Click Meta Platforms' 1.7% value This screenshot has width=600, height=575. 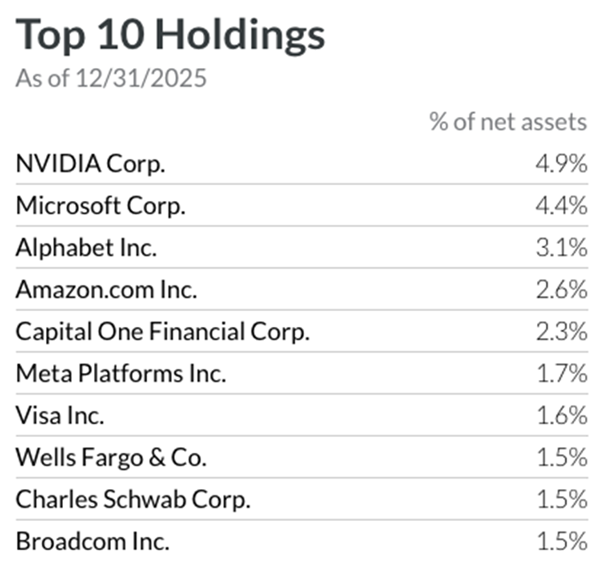[x=560, y=375]
